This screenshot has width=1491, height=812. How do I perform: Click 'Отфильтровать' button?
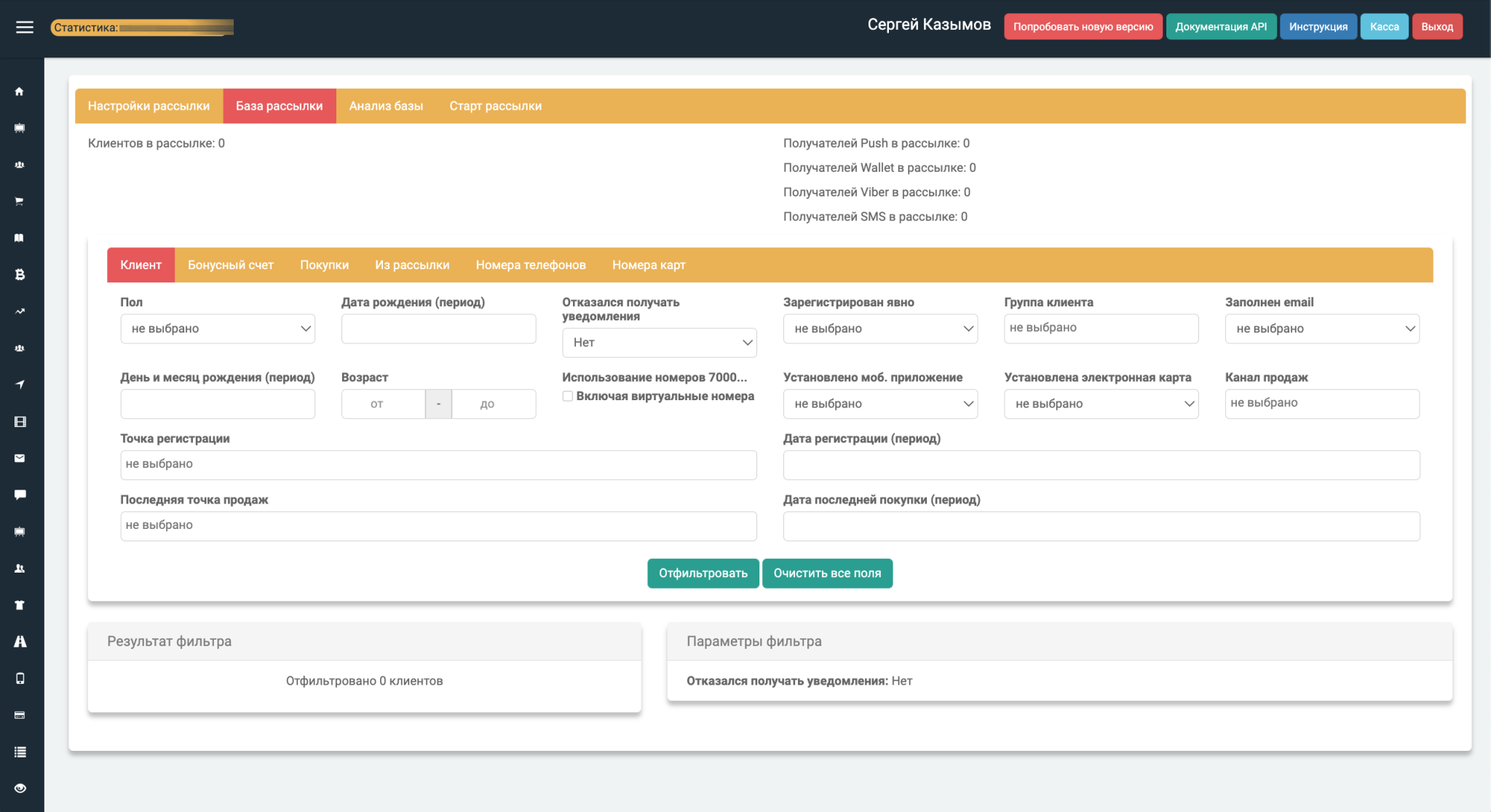(x=703, y=573)
